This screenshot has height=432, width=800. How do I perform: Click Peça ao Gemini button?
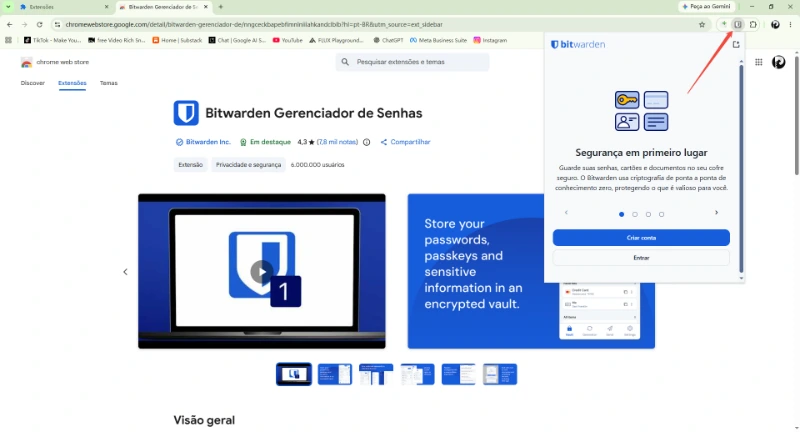[706, 7]
